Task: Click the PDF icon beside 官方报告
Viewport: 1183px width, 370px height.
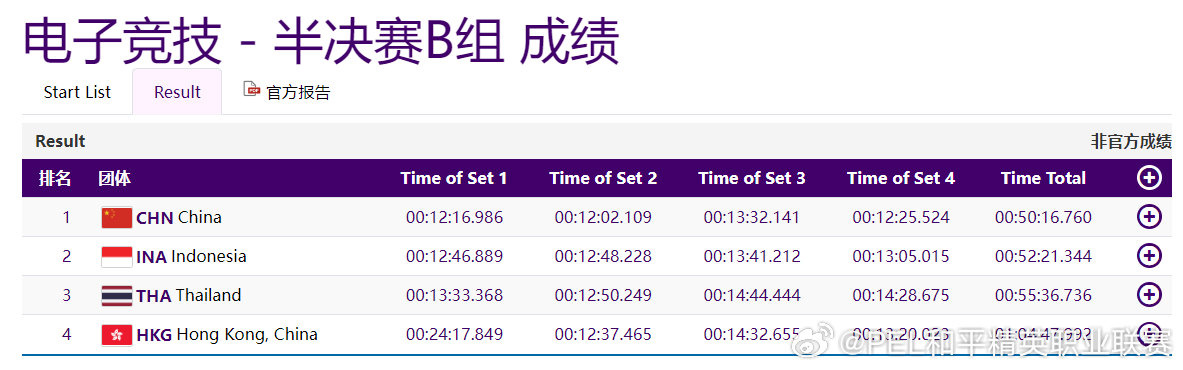Action: pos(252,90)
